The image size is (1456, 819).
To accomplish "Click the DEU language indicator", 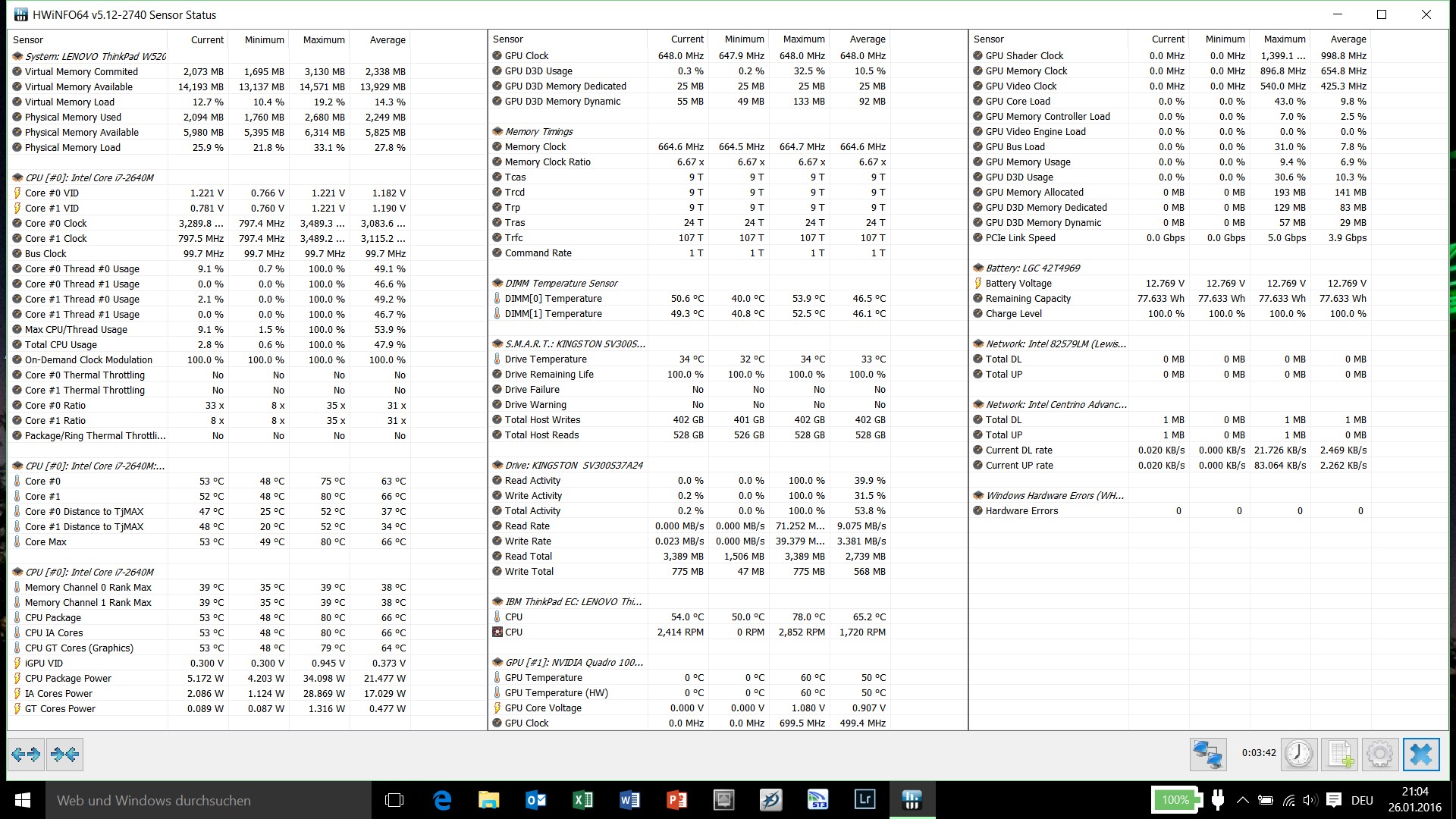I will pyautogui.click(x=1362, y=799).
